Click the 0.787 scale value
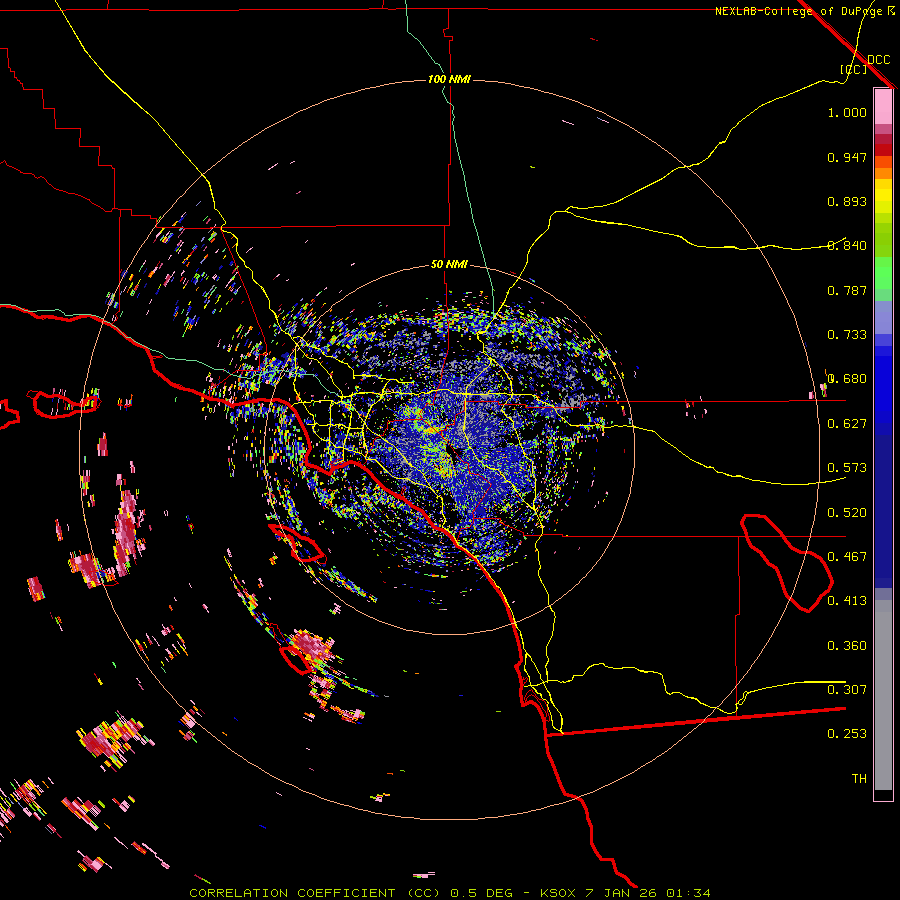Viewport: 900px width, 900px height. coord(847,290)
